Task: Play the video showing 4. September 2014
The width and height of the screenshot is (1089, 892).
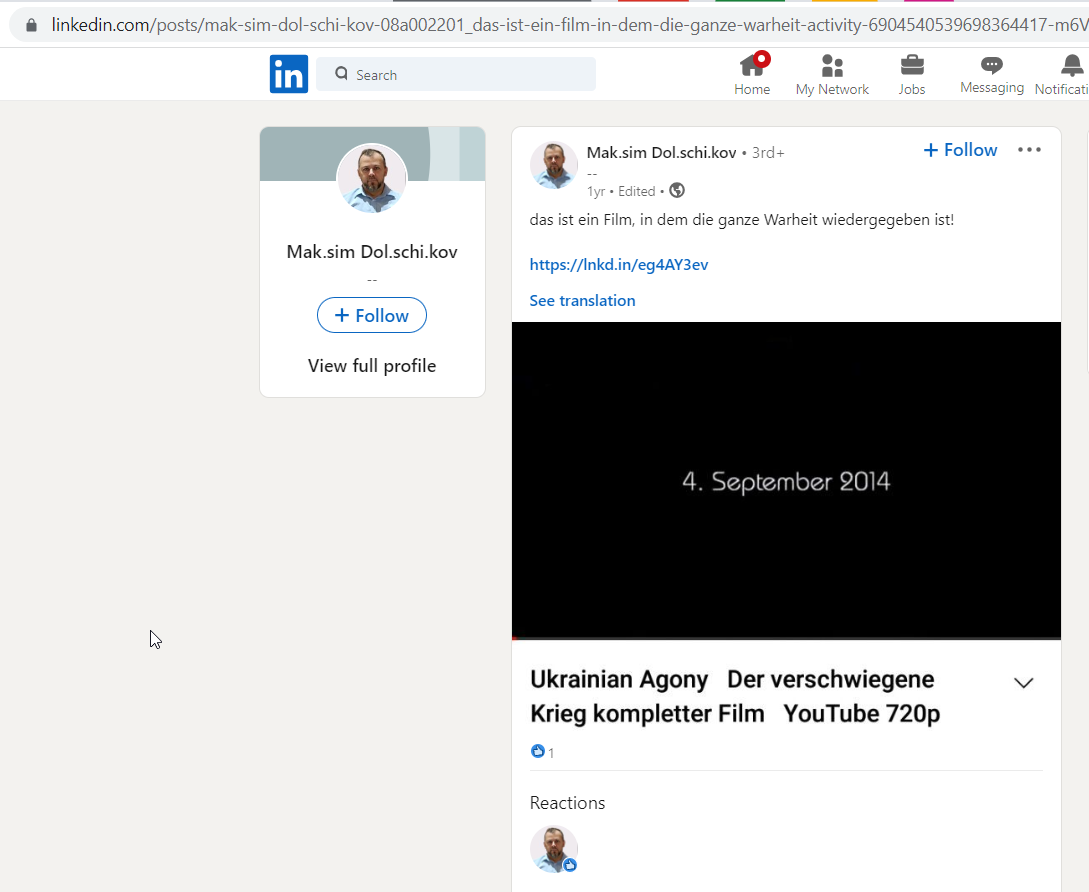Action: coord(786,479)
